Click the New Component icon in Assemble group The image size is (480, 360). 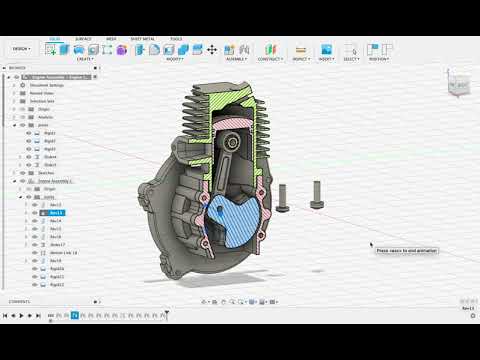click(x=229, y=50)
